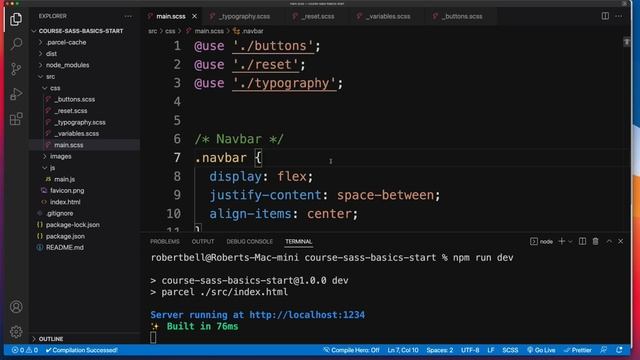Open main.js in the file tree

tap(64, 179)
